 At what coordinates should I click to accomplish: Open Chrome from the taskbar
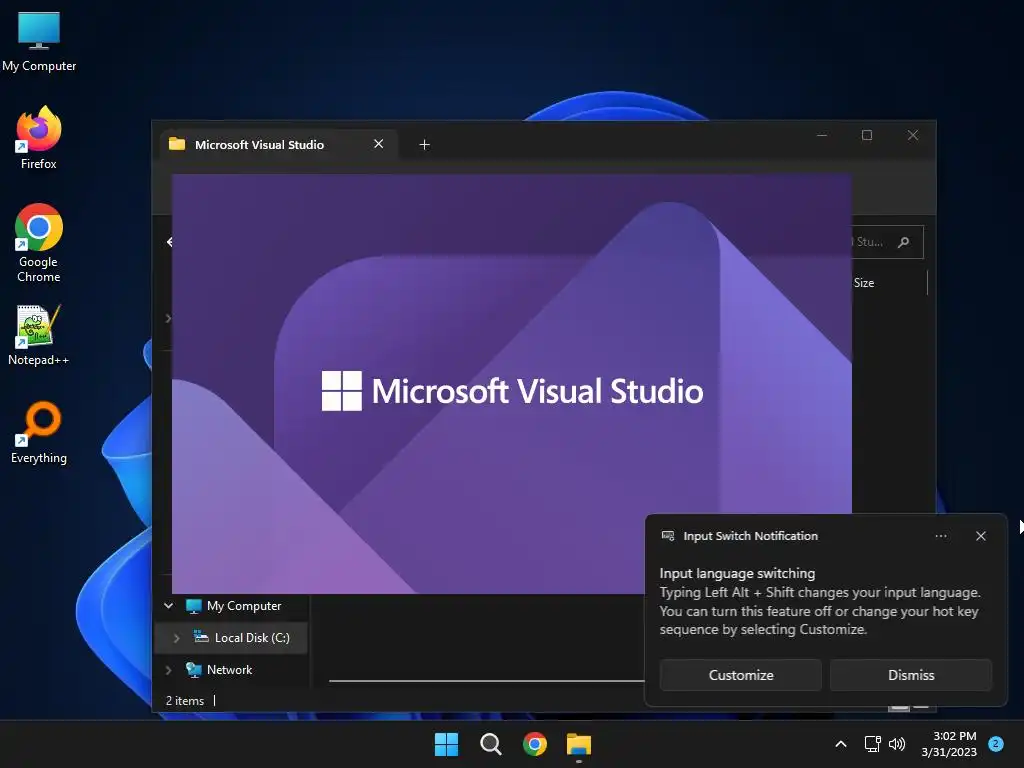pyautogui.click(x=535, y=744)
